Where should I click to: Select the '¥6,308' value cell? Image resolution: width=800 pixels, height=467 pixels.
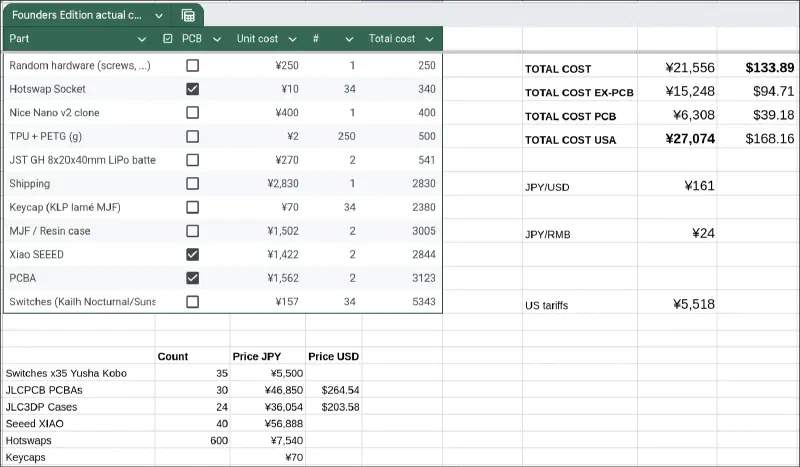pos(693,115)
